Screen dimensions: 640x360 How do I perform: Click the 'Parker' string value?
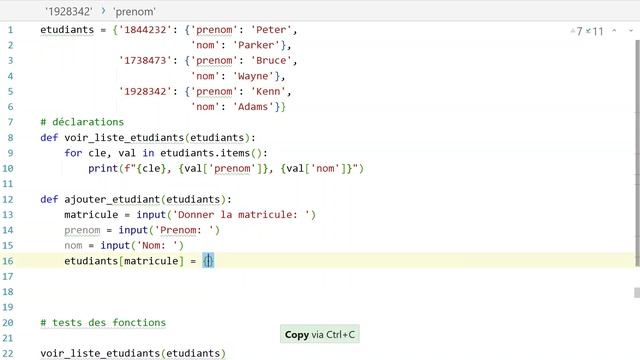click(x=256, y=45)
